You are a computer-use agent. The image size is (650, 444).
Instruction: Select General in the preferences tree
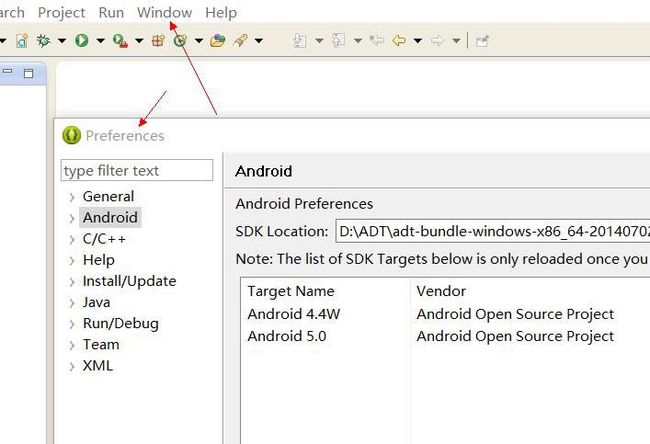click(x=108, y=196)
